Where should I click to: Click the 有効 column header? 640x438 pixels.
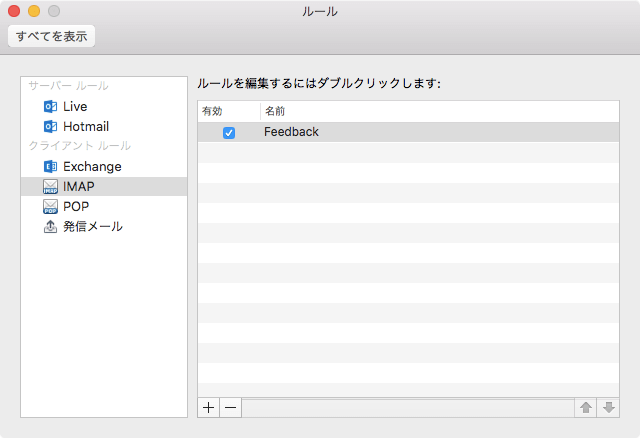pos(214,110)
